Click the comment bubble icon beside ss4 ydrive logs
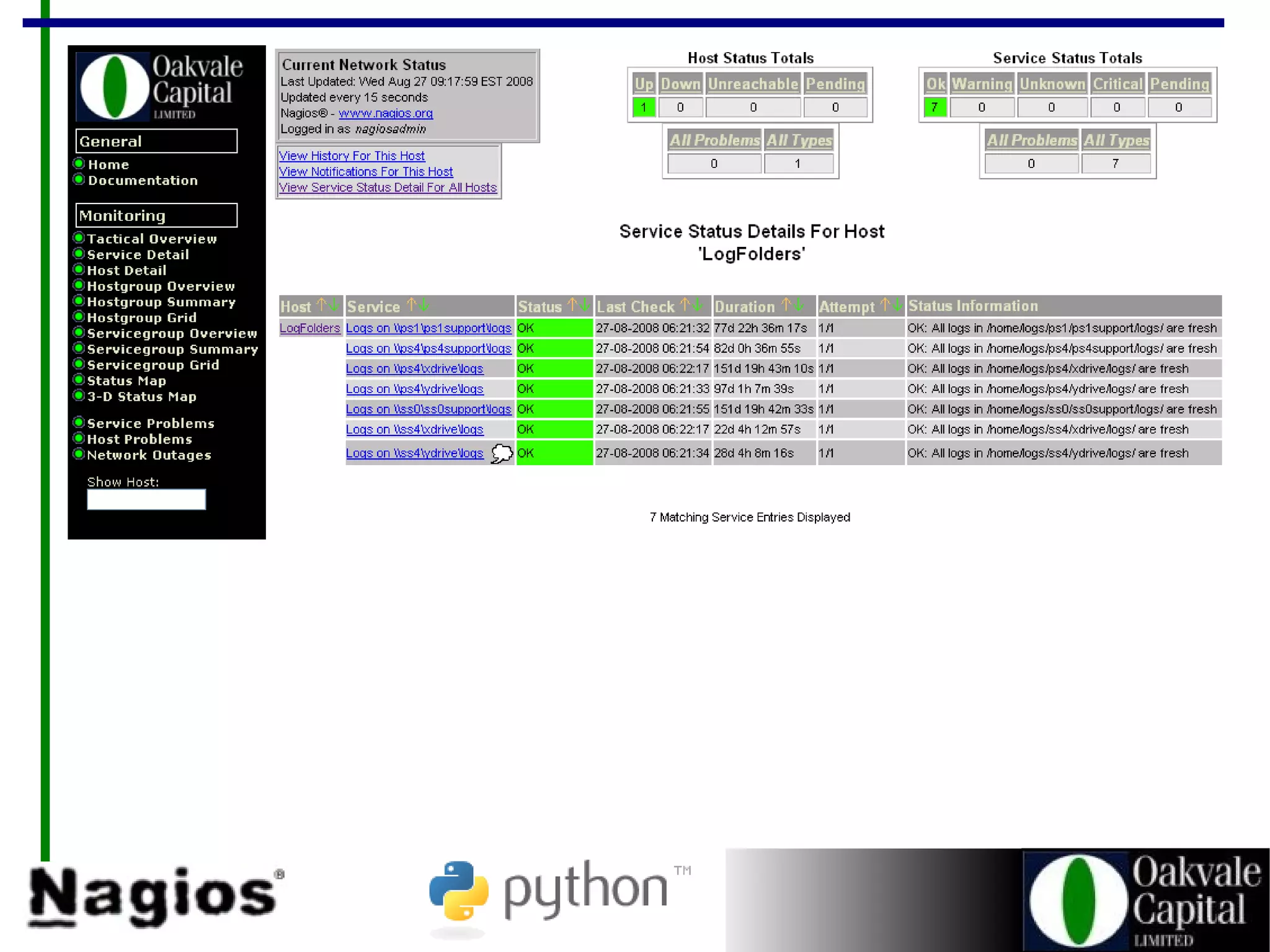 point(502,453)
